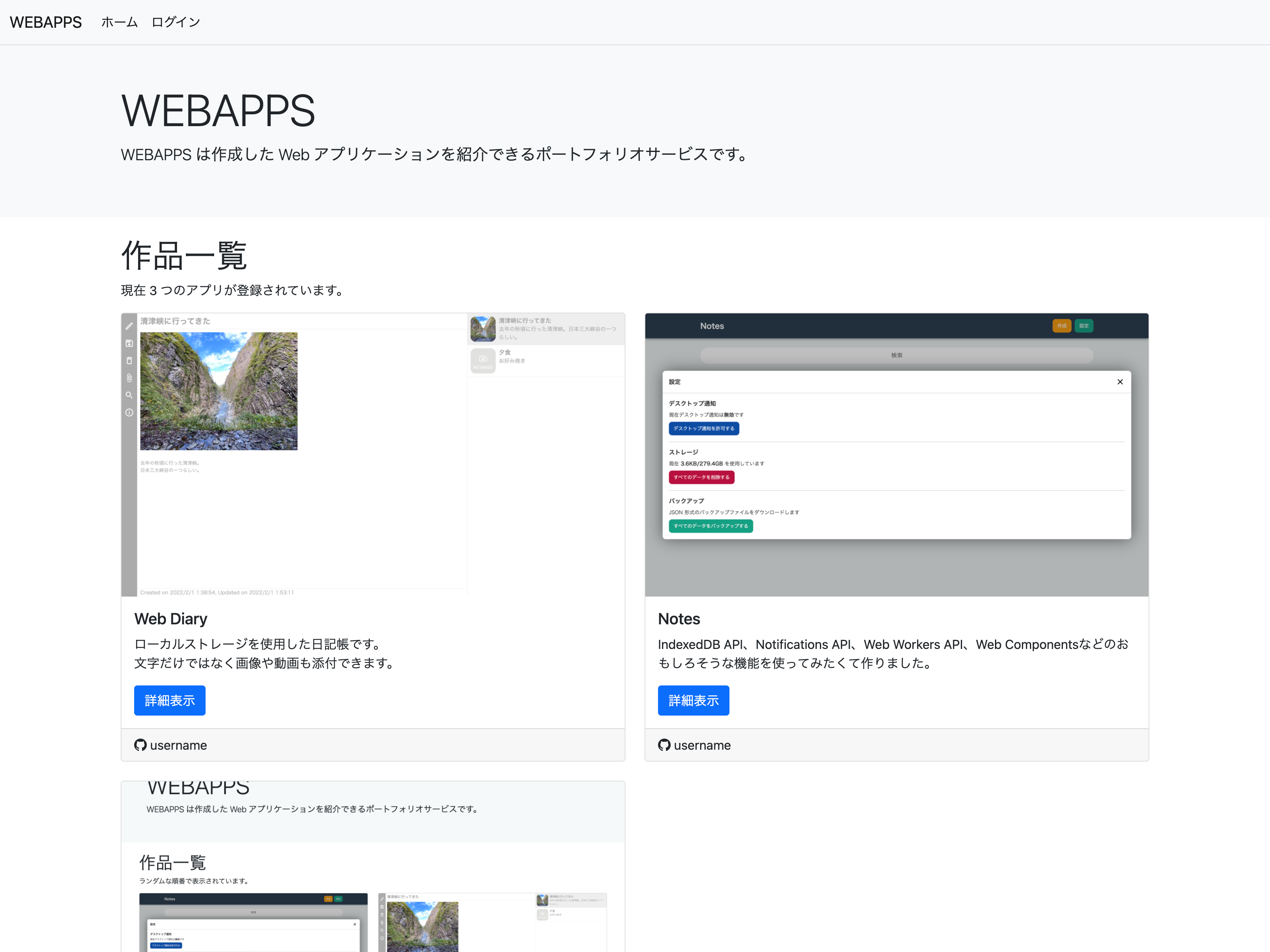Click the paperclip attachment icon in Web Diary

129,378
